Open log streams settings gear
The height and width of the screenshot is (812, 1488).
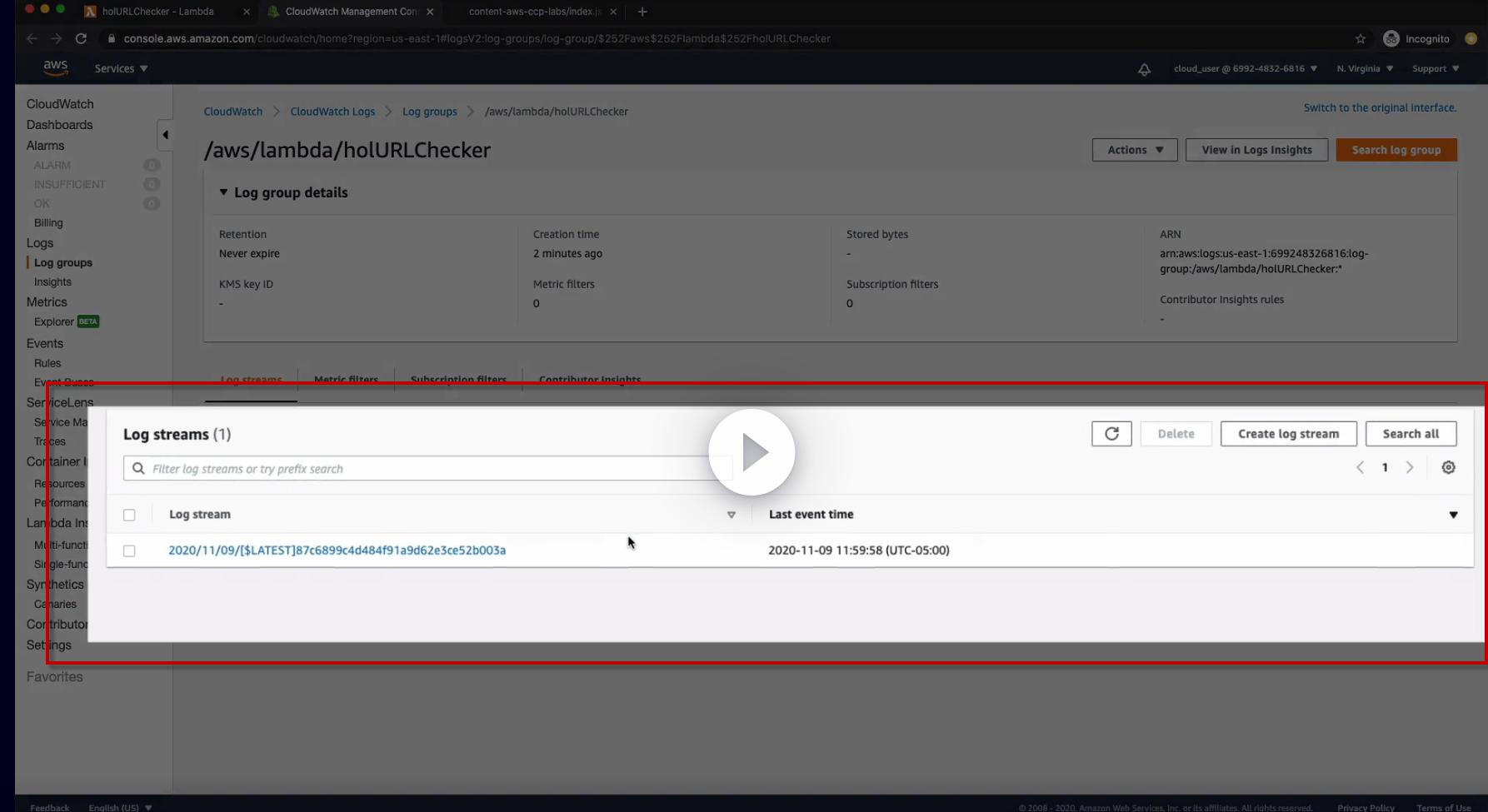(1449, 468)
